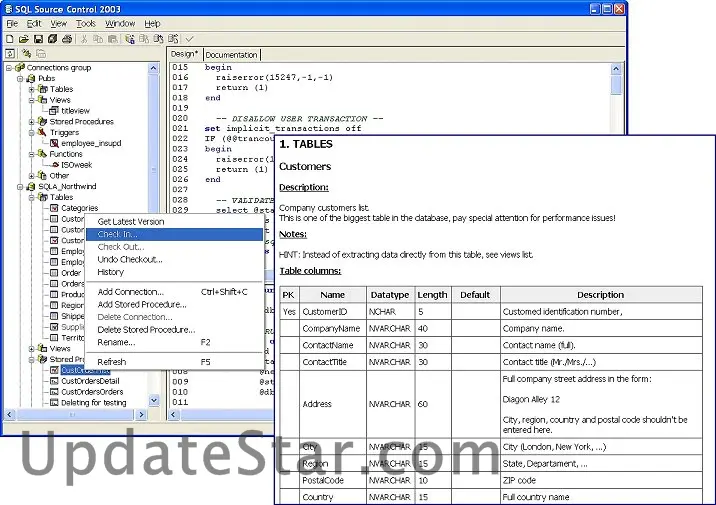The height and width of the screenshot is (505, 716).
Task: Click the refresh icon above the tree
Action: tap(10, 54)
